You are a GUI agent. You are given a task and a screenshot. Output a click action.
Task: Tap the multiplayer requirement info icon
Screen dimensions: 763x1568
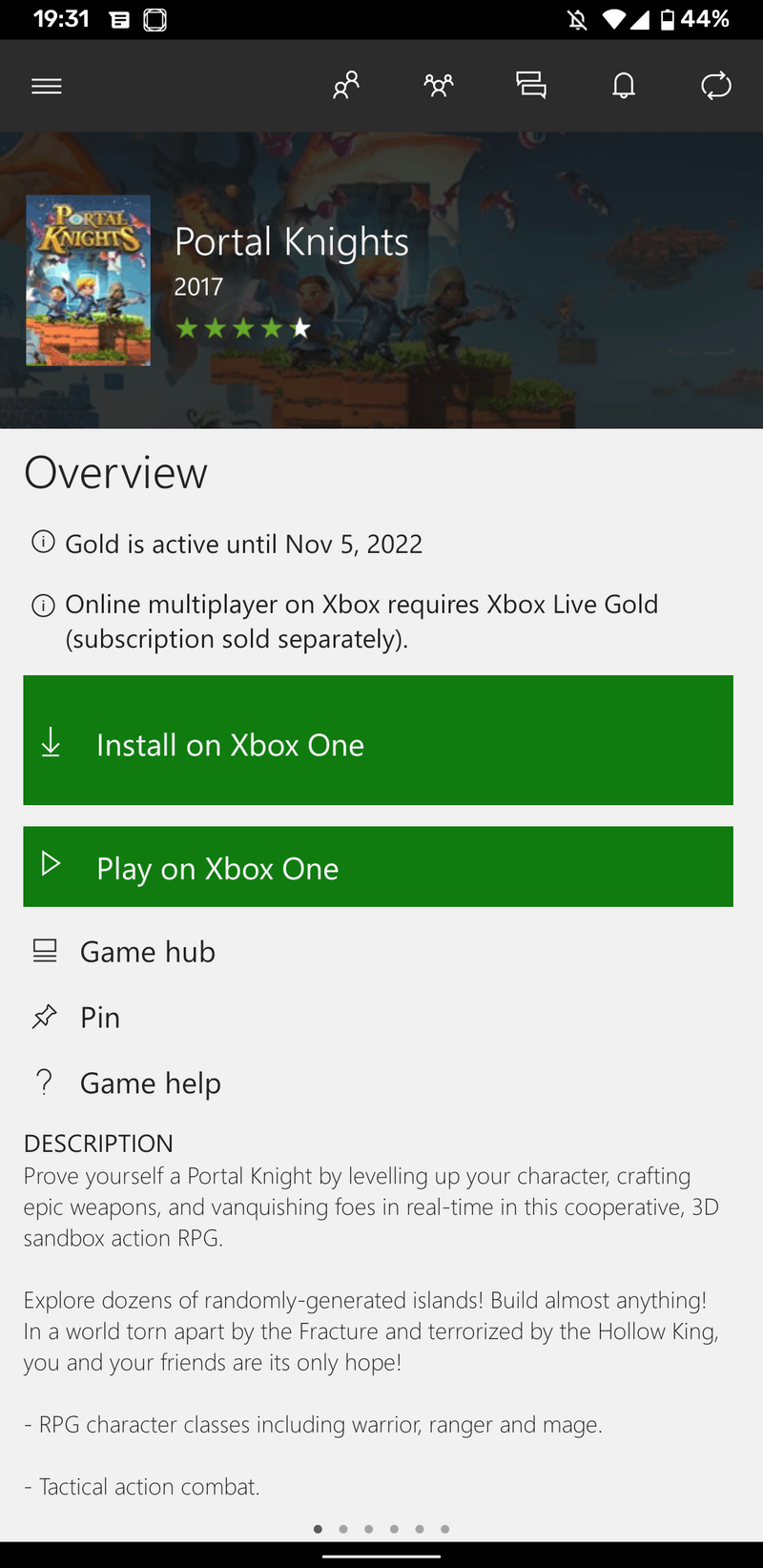click(x=43, y=606)
